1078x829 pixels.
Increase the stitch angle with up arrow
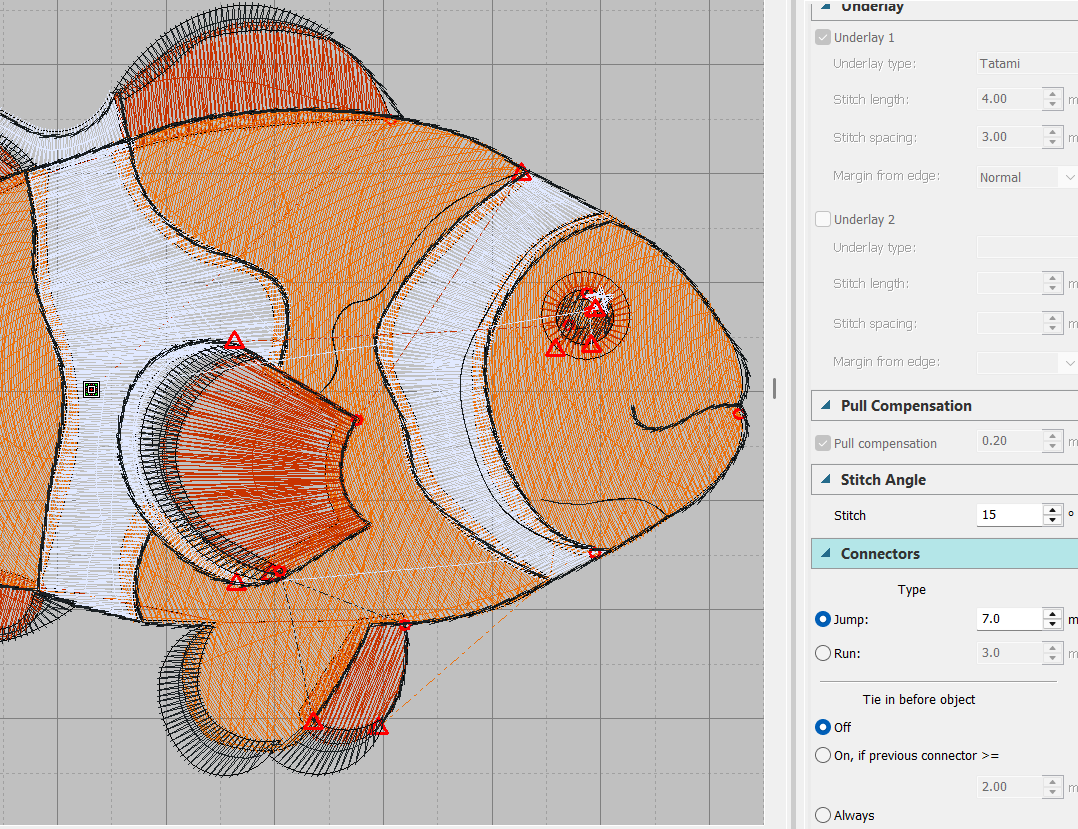[x=1053, y=509]
